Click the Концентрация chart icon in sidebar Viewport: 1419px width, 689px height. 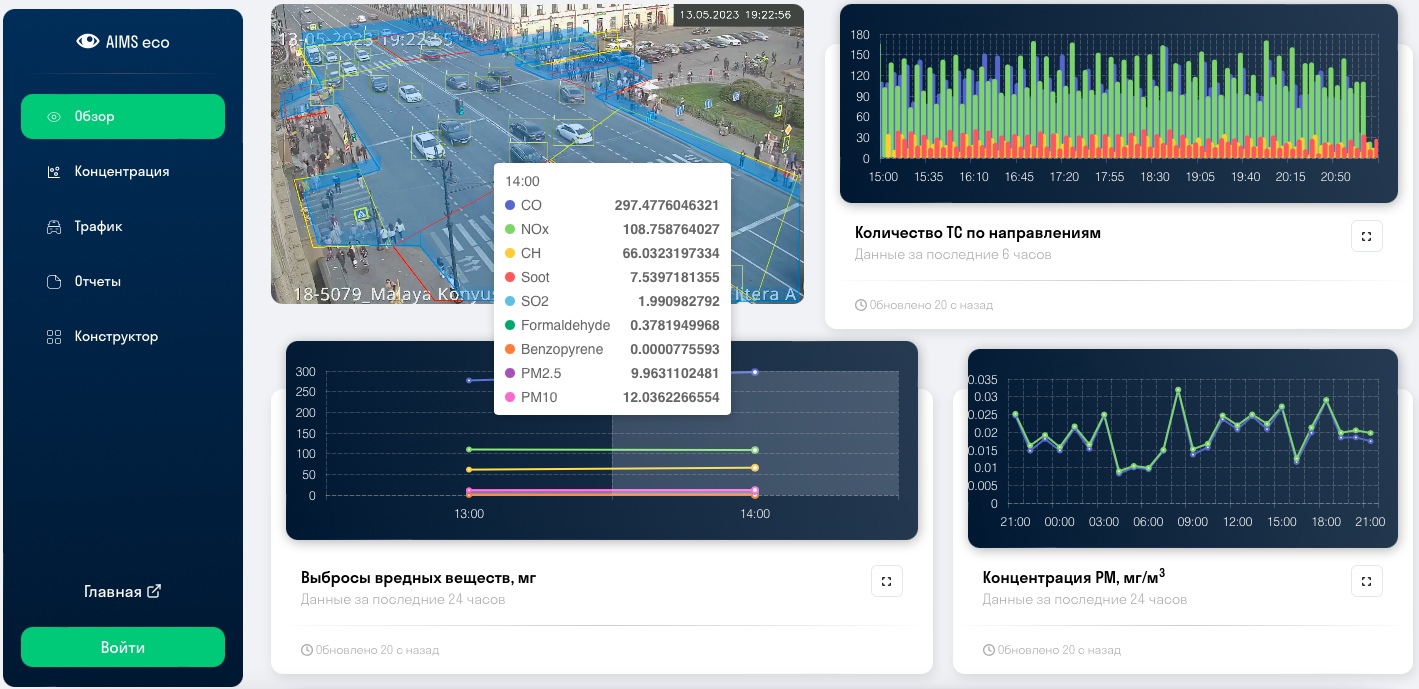coord(54,172)
